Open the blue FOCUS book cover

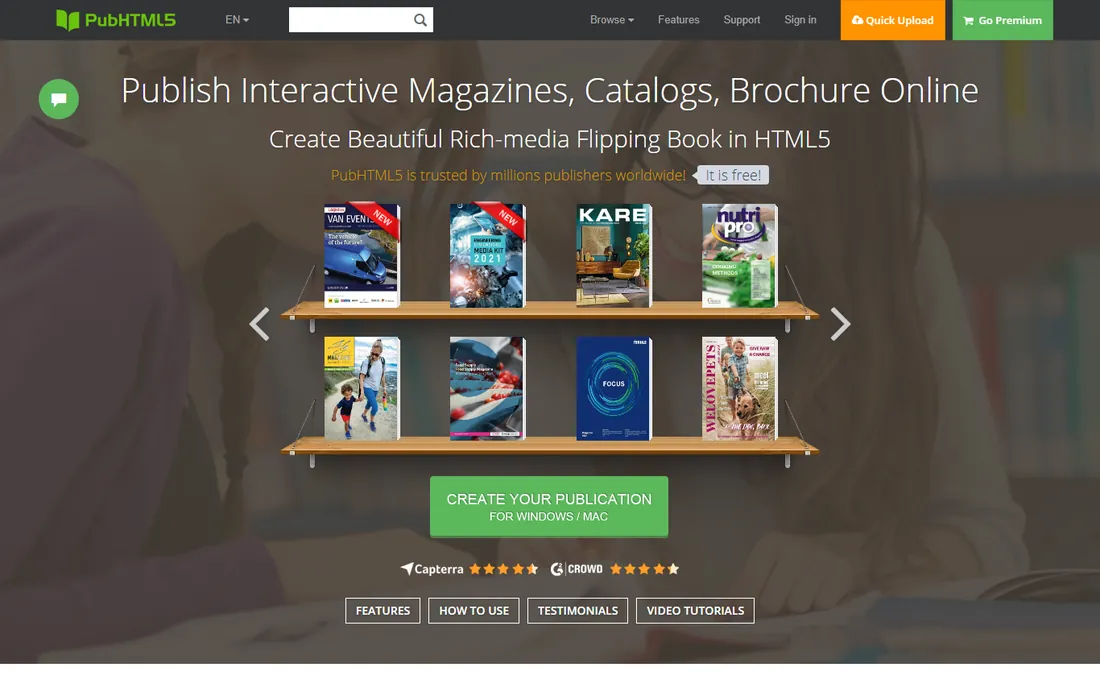click(x=614, y=389)
